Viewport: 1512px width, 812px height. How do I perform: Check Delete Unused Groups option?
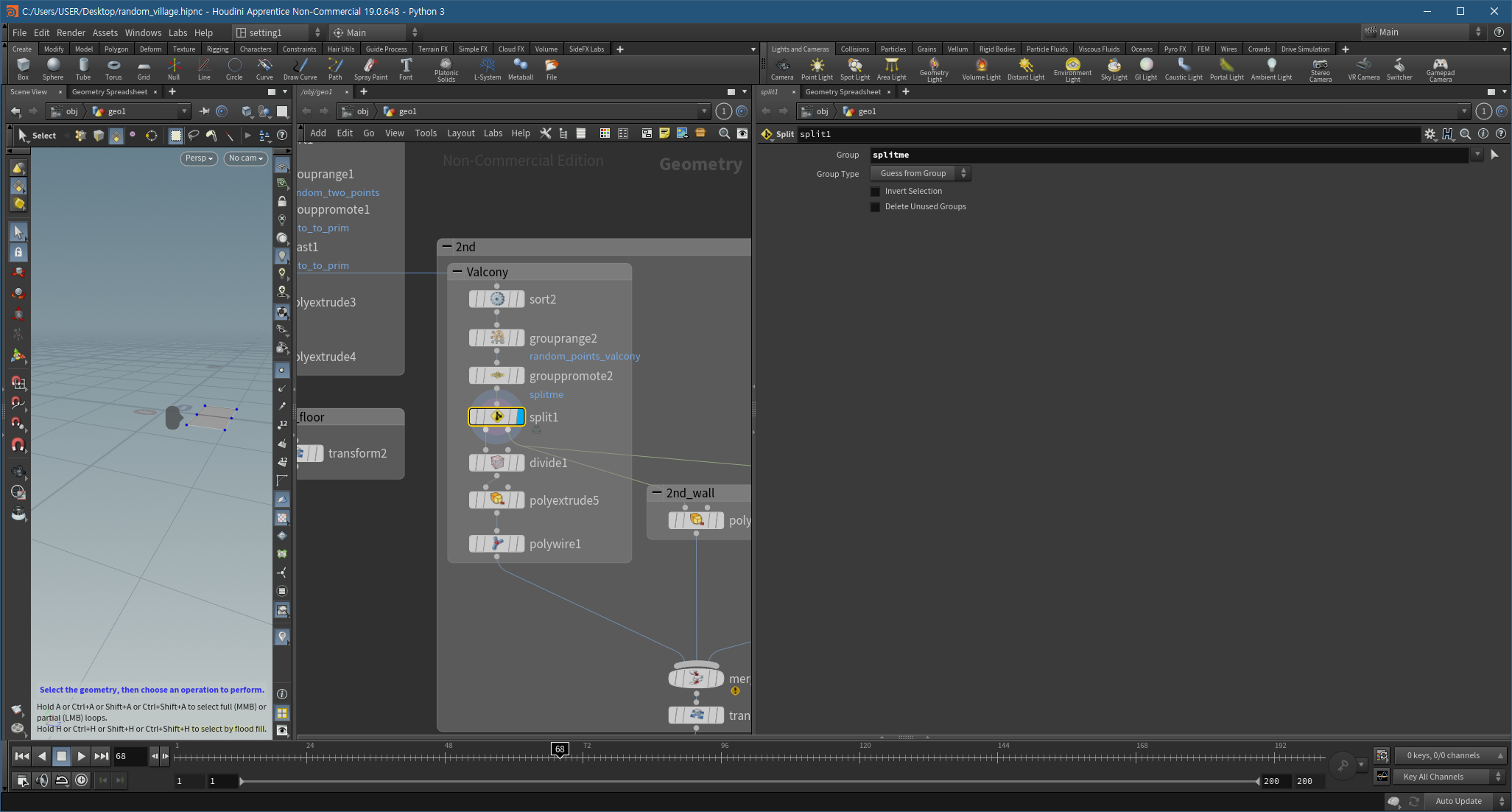[x=876, y=207]
